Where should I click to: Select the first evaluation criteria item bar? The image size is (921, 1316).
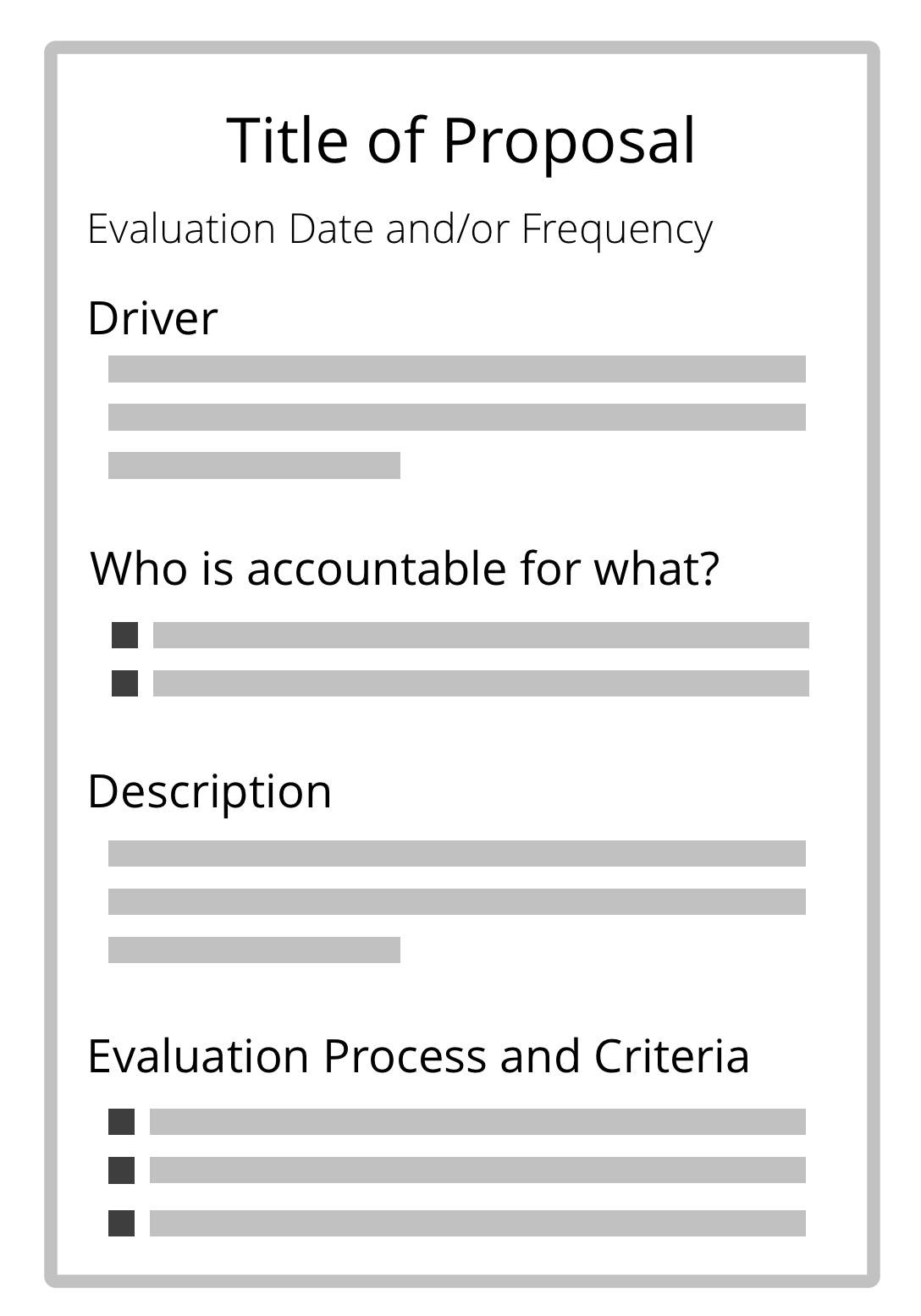point(477,1121)
